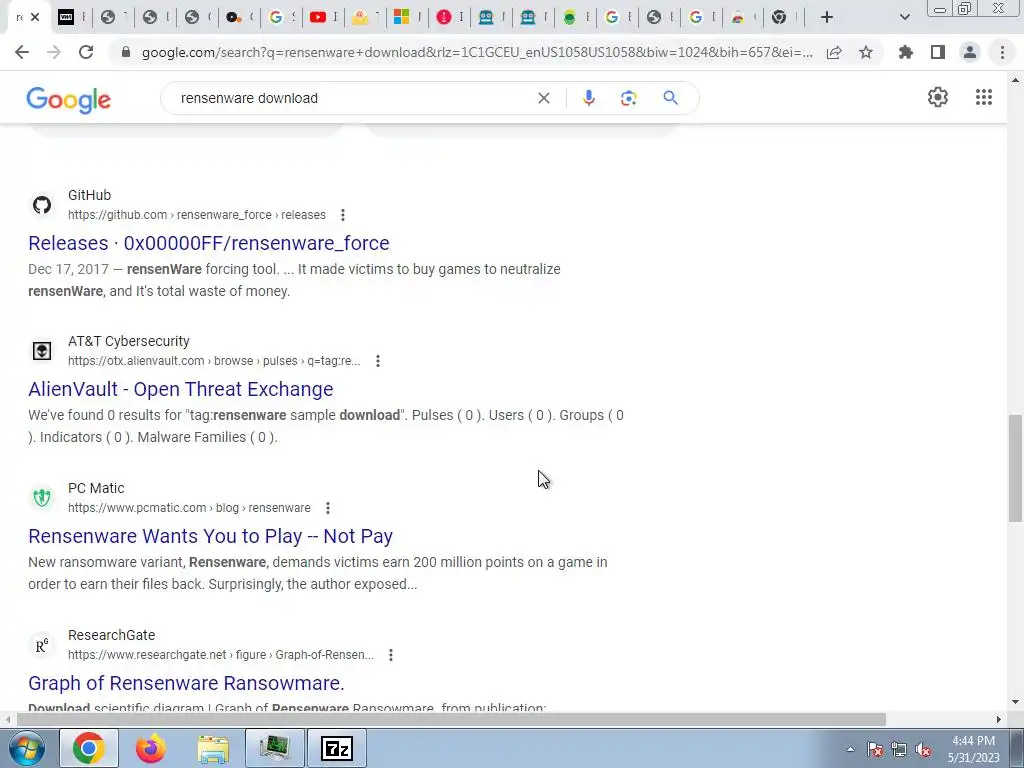Screen dimensions: 1024x768
Task: Open 'Graph of Rensenware Ransowmare.' result
Action: pos(186,683)
